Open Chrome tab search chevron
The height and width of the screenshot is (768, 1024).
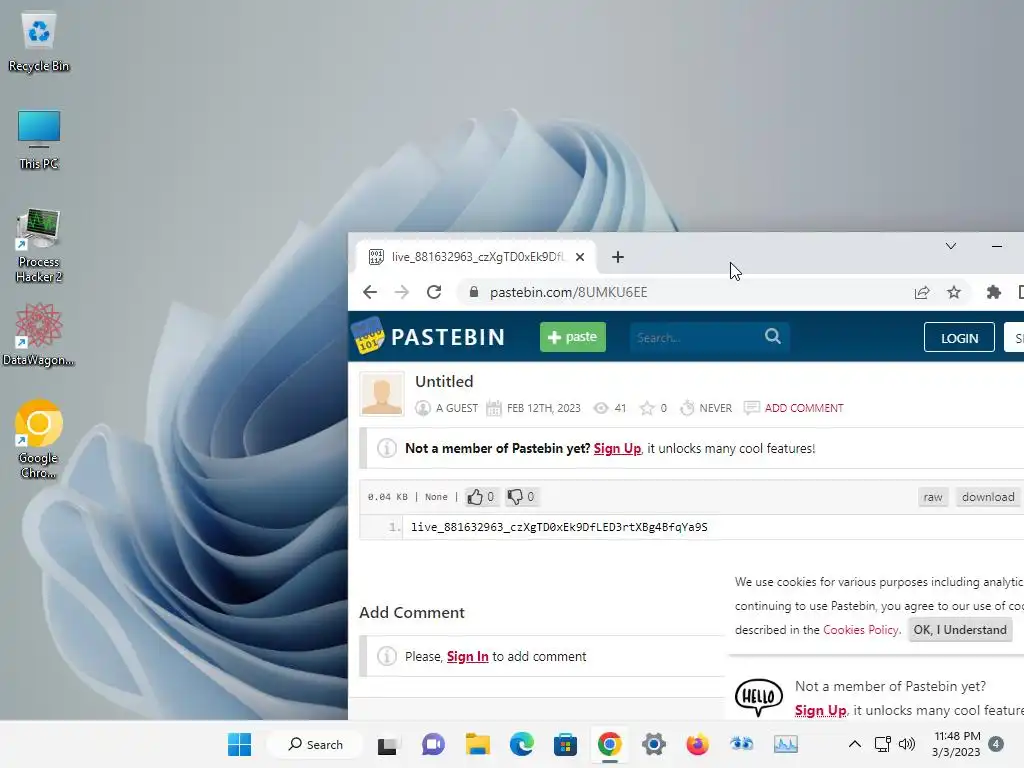pyautogui.click(x=951, y=246)
